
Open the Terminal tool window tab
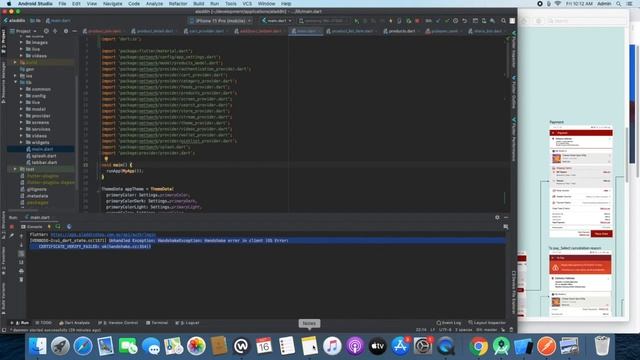click(x=157, y=323)
